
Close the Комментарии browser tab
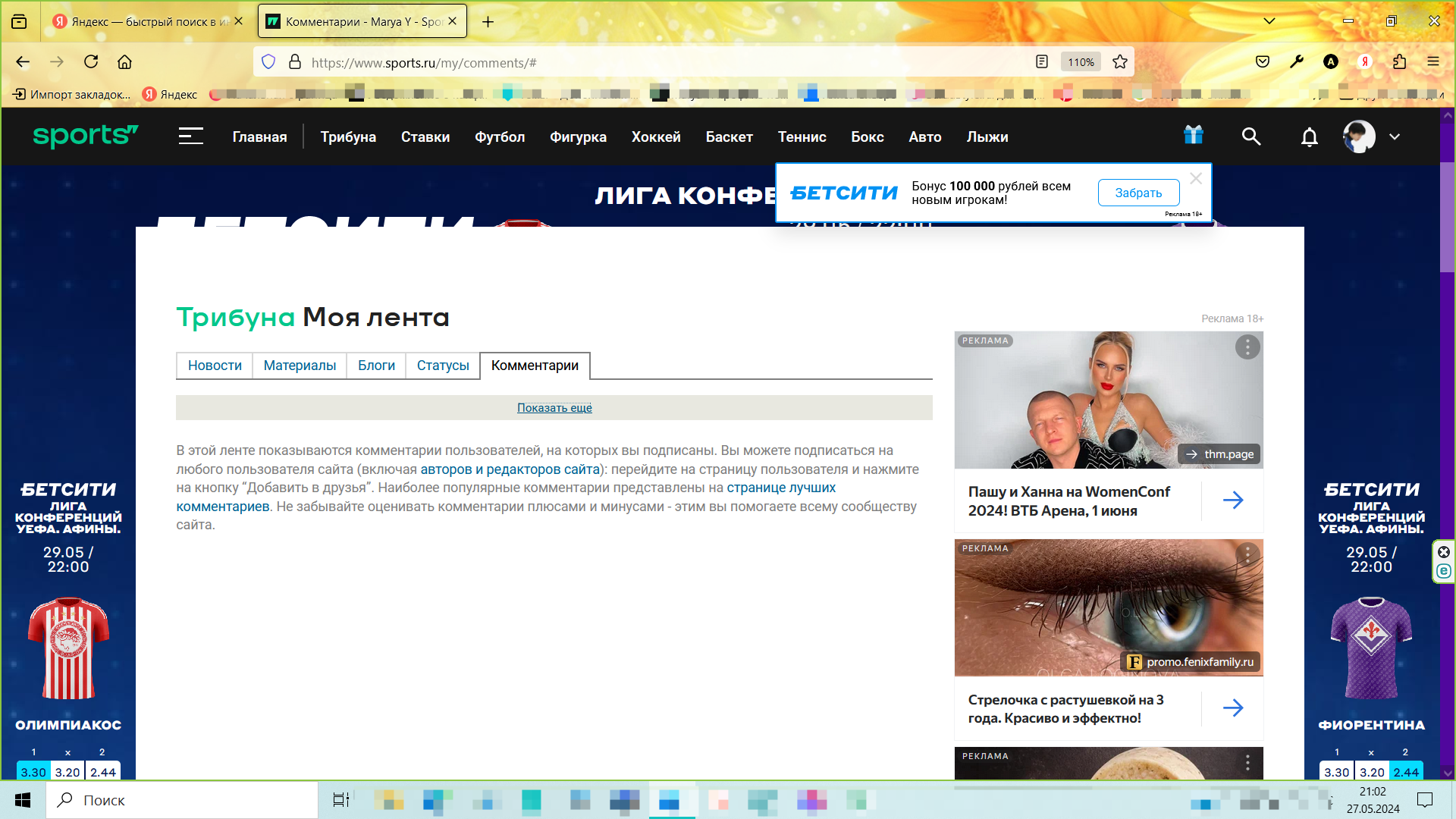click(x=453, y=21)
